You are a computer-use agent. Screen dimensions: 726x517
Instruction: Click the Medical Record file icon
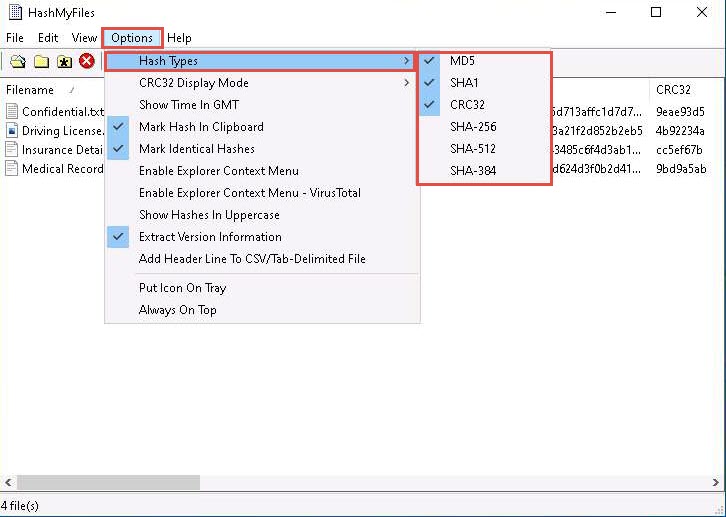coord(12,169)
